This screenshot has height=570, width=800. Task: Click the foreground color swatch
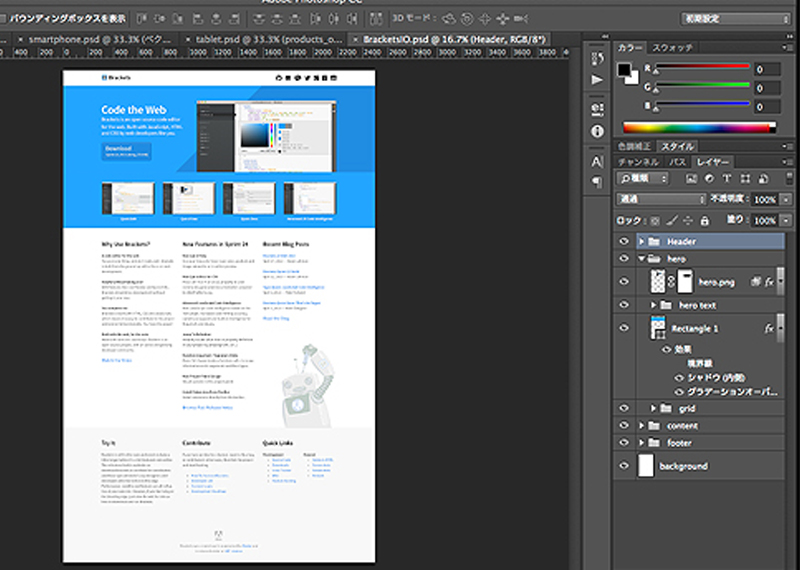[624, 70]
